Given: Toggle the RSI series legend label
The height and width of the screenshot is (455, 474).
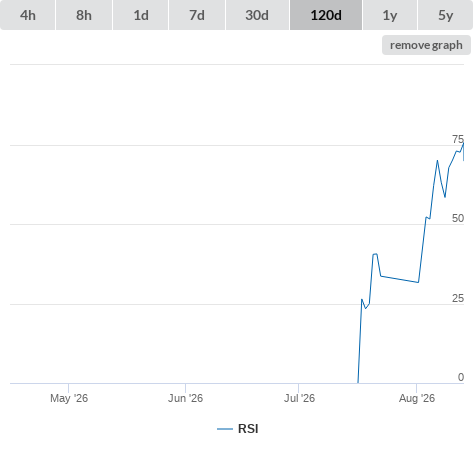Looking at the screenshot, I should [x=248, y=429].
